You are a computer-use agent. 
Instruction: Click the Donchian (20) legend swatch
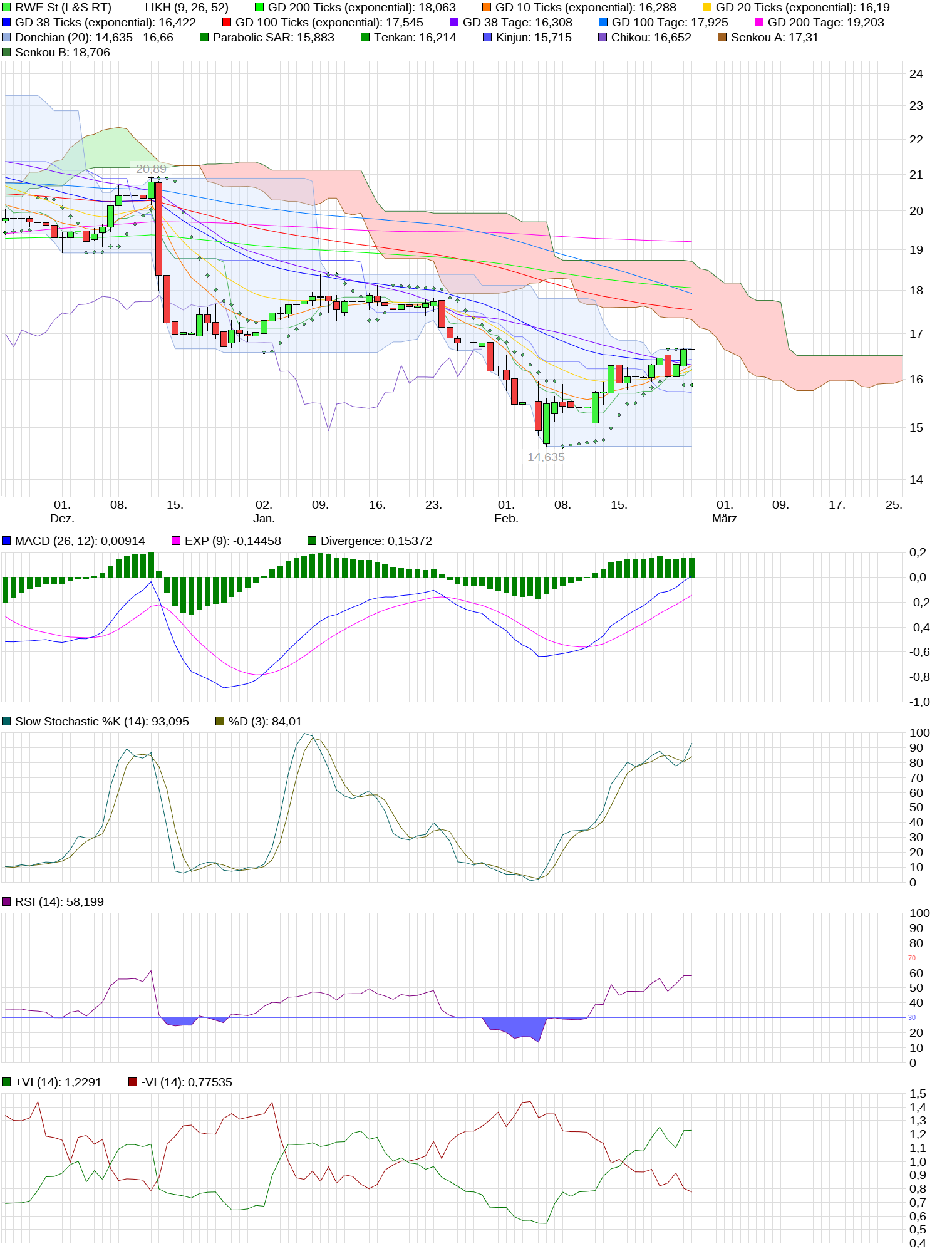point(6,38)
